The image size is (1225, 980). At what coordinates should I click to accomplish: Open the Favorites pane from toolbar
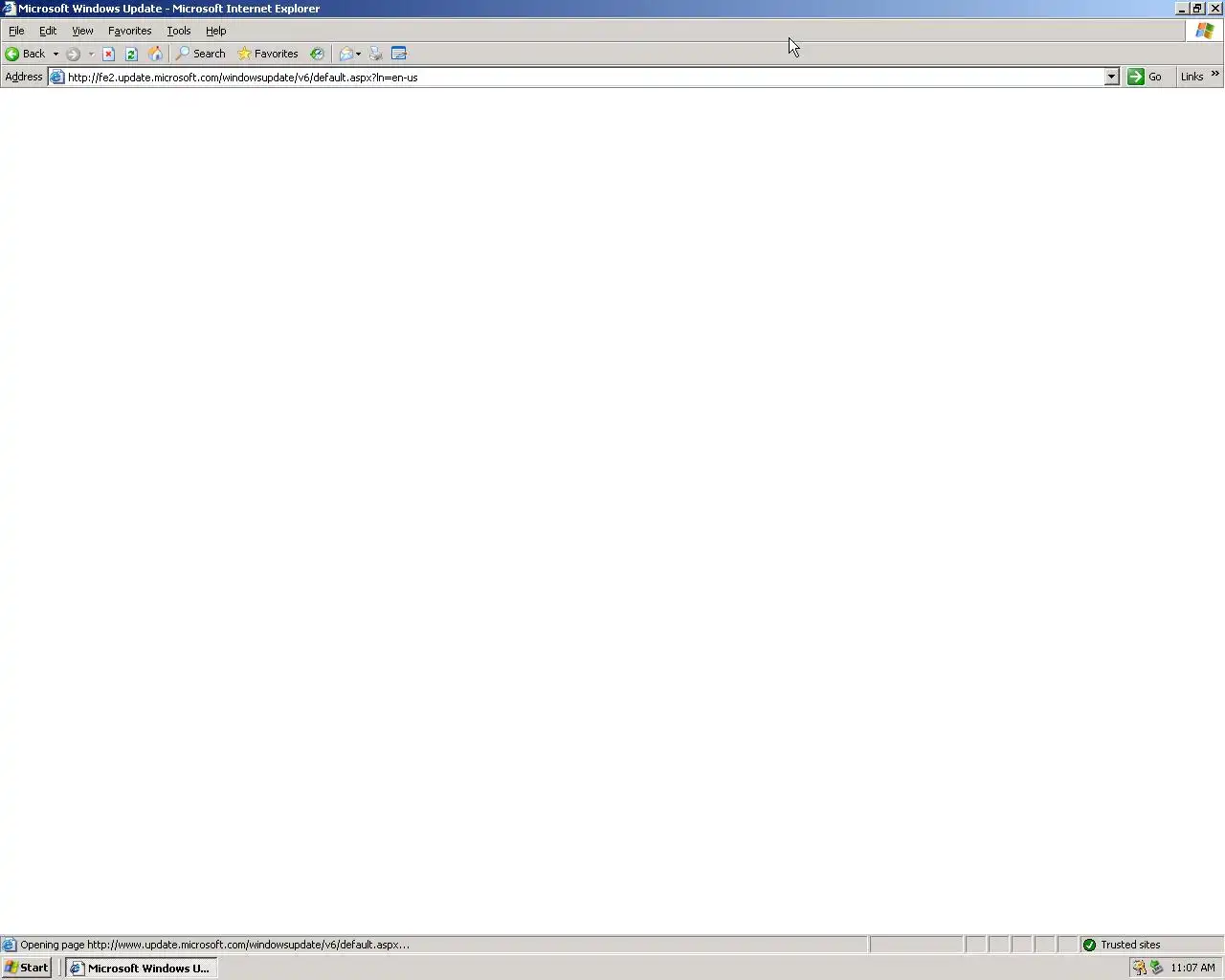[268, 54]
